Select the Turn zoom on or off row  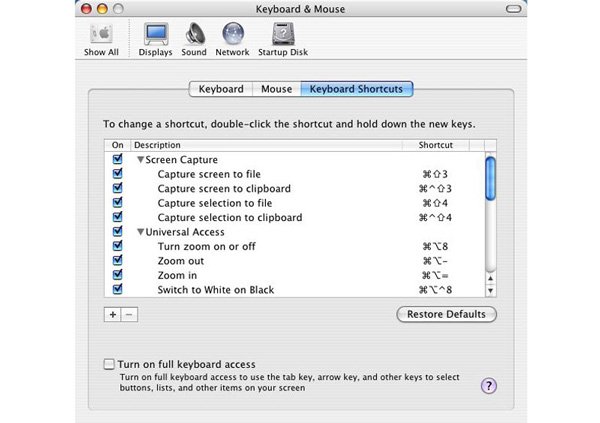click(295, 247)
